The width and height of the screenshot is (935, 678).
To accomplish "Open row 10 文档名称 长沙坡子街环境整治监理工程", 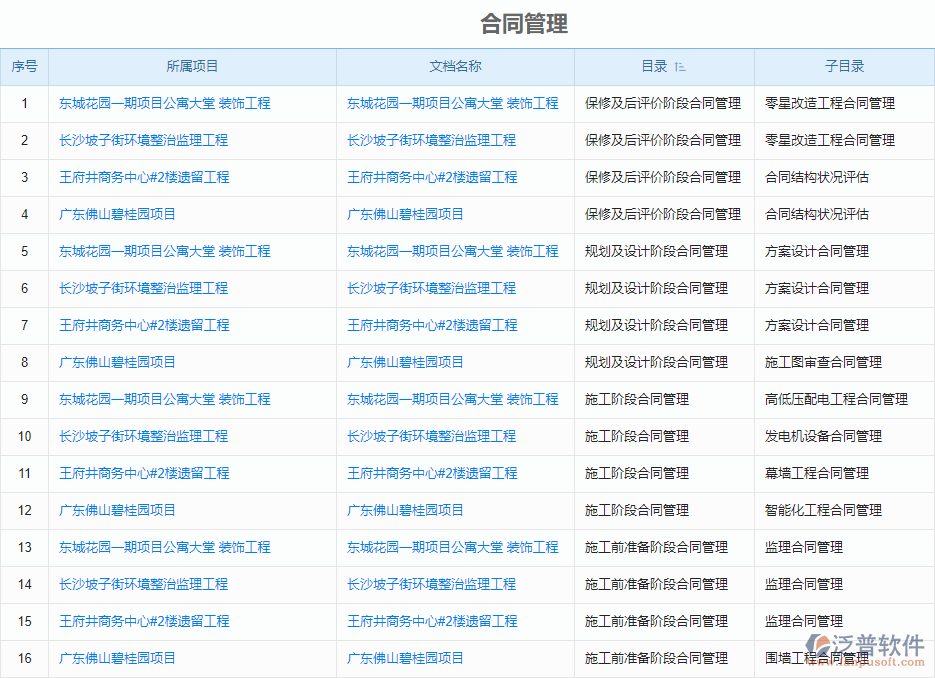I will 434,436.
